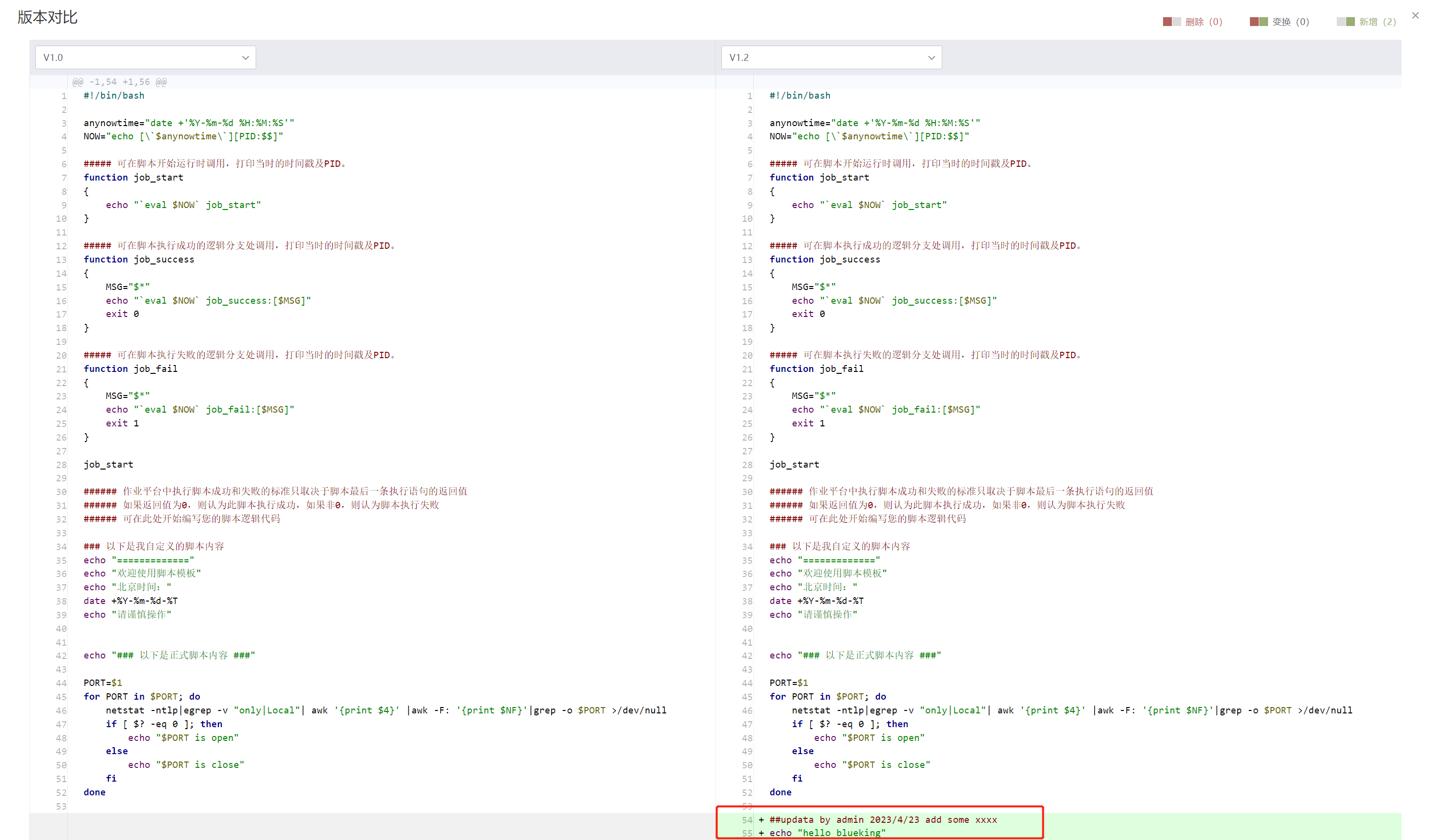Click MSG="$*" on line 15 left pane
The image size is (1431, 840).
128,287
